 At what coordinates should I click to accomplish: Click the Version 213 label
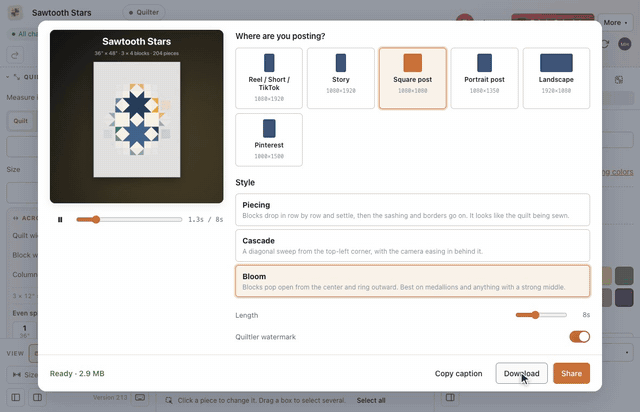pos(110,397)
